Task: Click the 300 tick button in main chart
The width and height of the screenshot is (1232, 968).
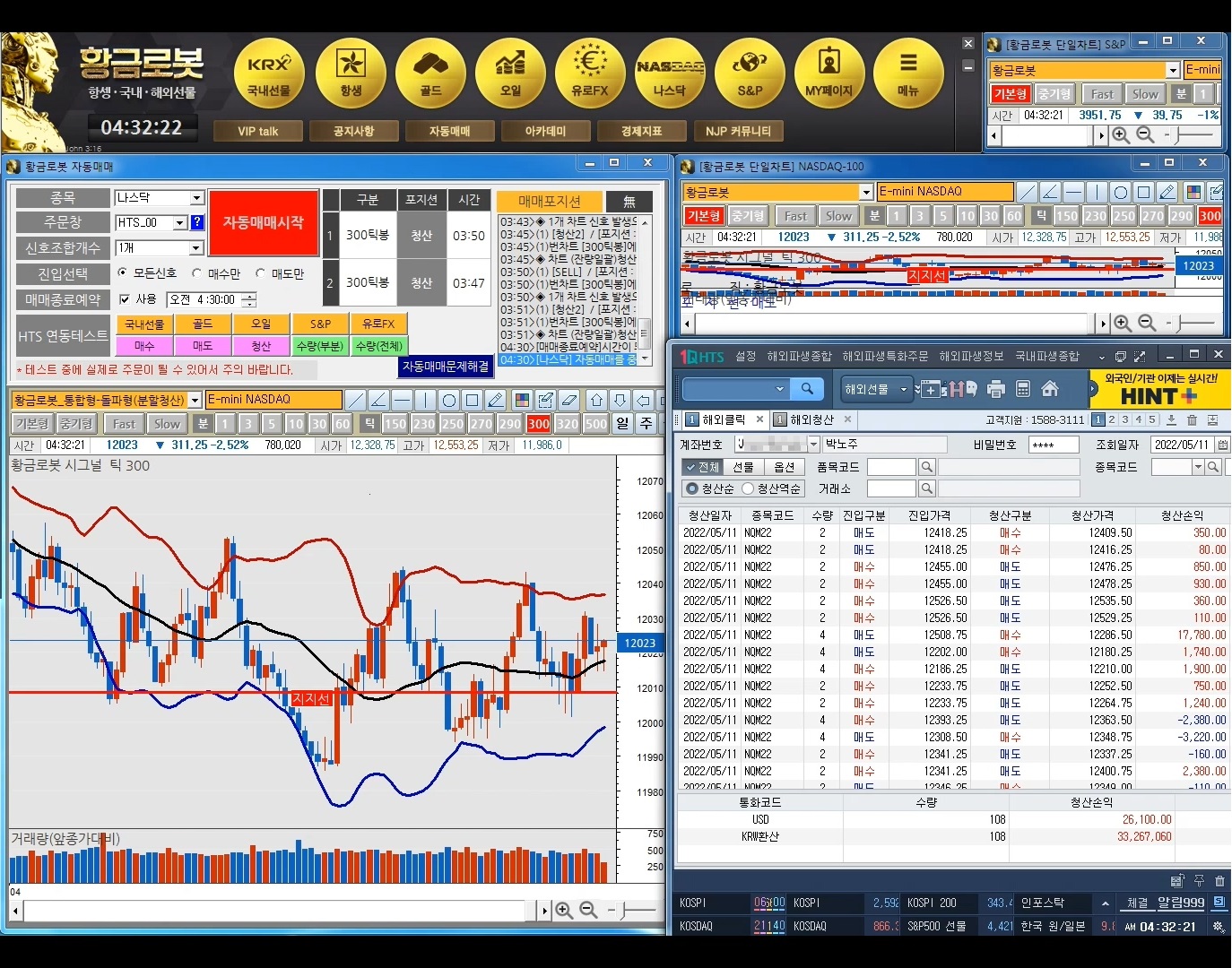Action: (538, 424)
